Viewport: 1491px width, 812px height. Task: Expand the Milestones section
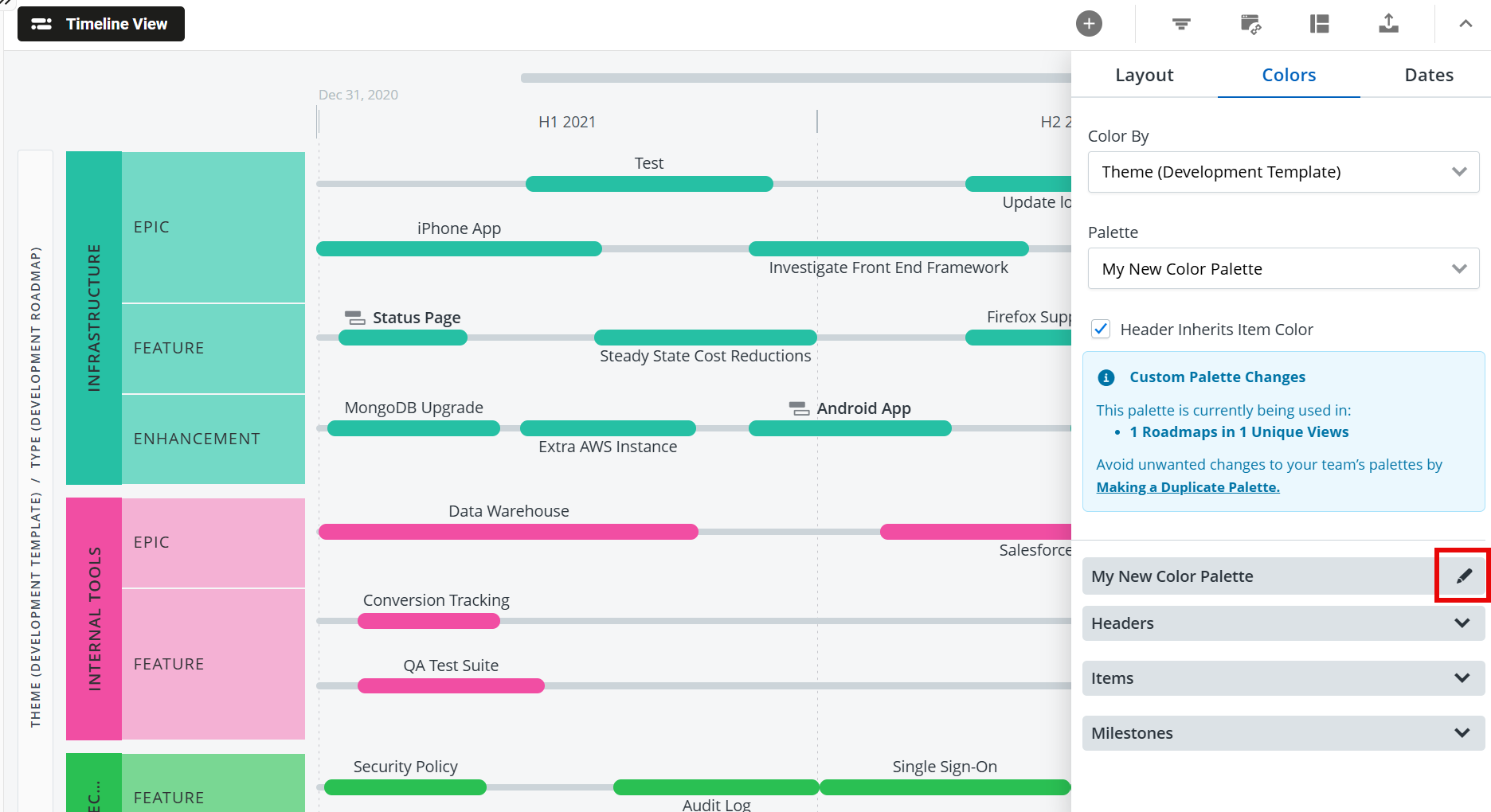pos(1283,733)
